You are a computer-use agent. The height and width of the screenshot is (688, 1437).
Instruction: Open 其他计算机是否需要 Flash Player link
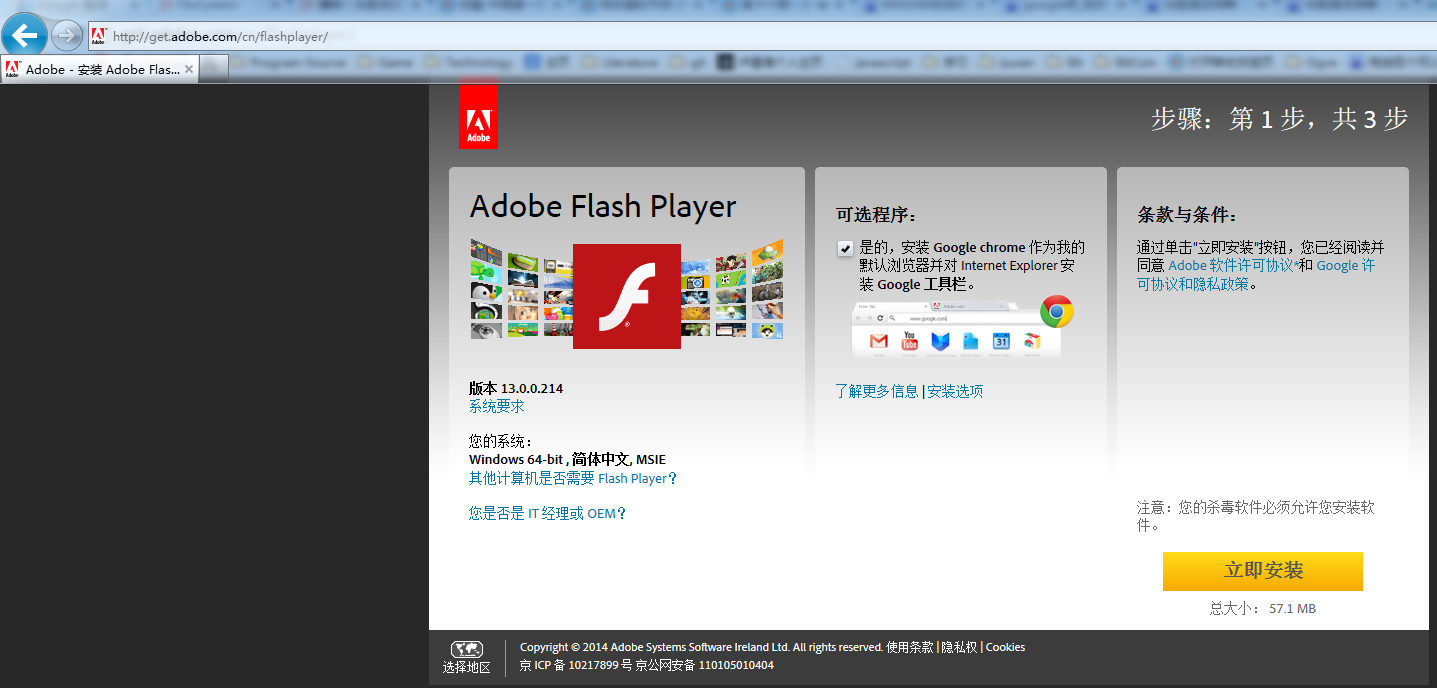click(573, 478)
